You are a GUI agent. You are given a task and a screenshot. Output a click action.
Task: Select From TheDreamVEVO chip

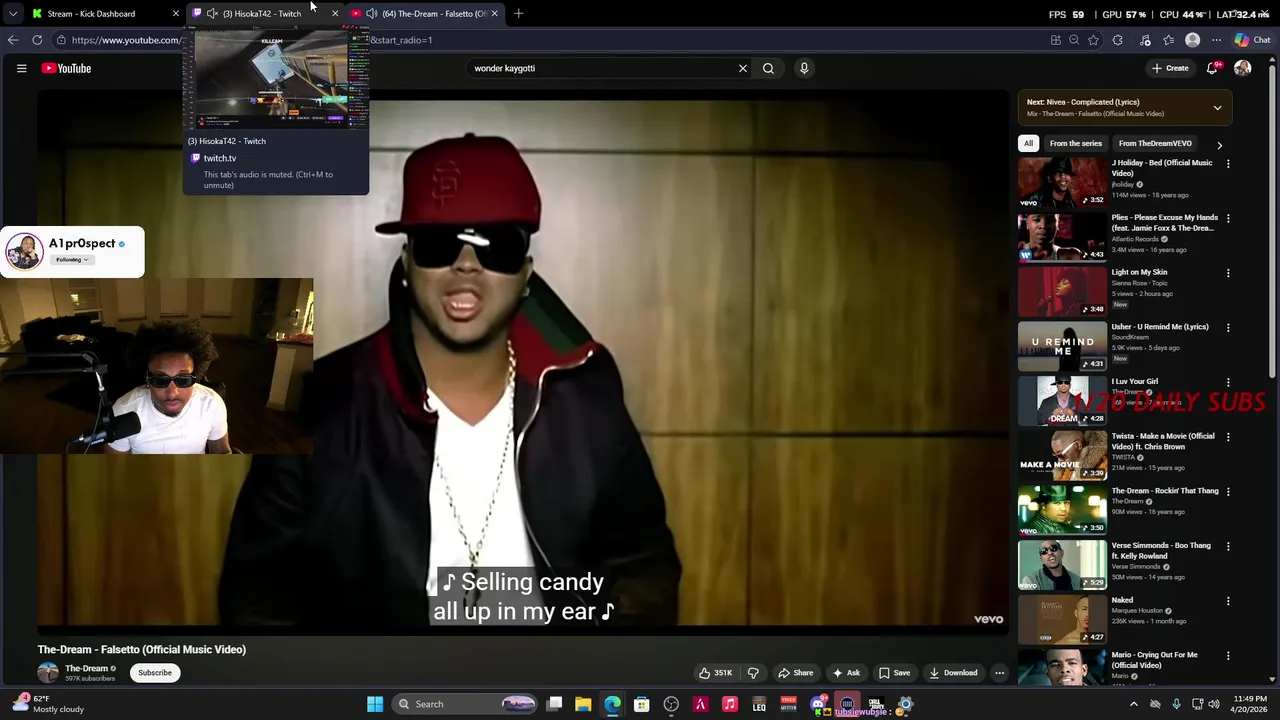1155,143
